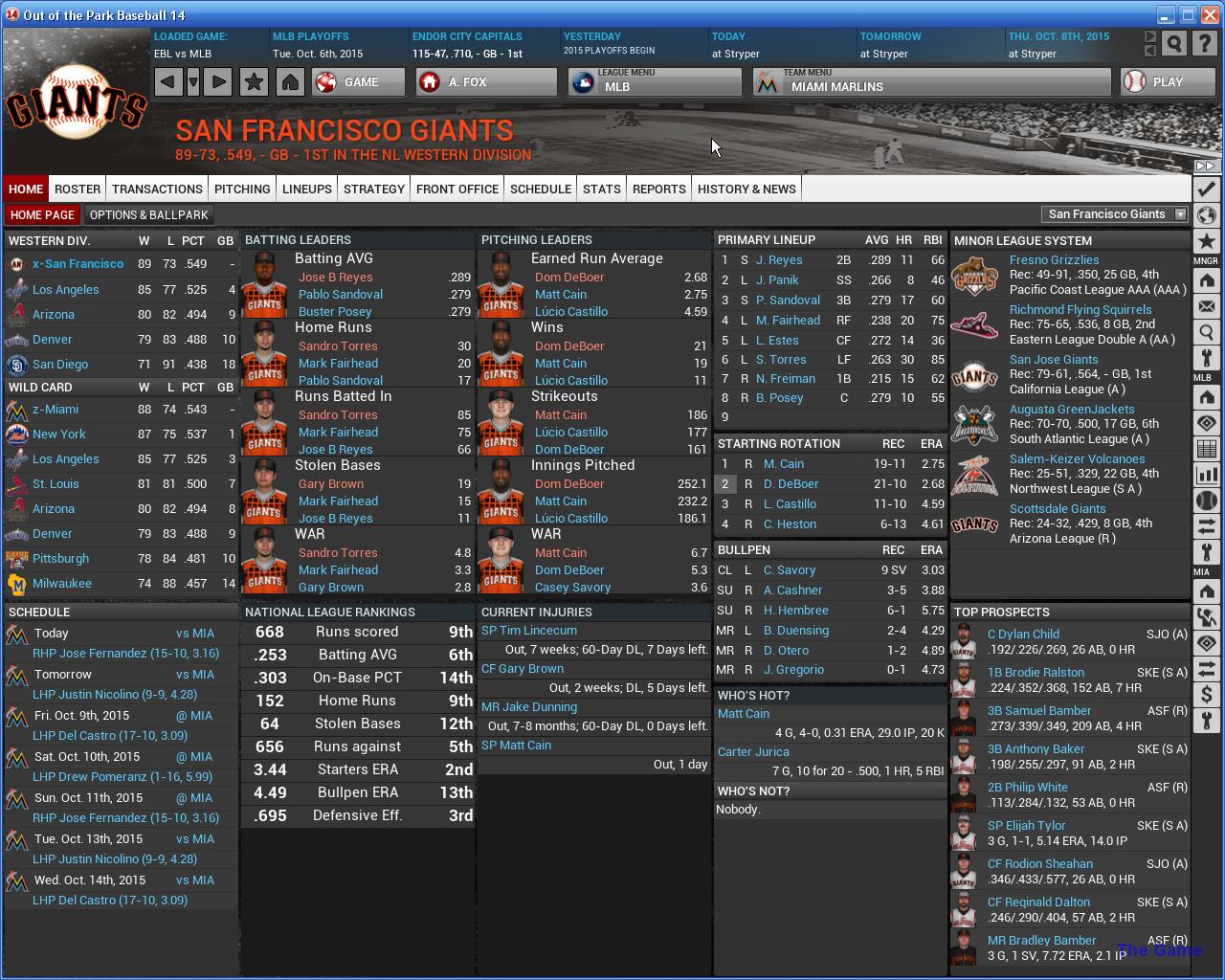The width and height of the screenshot is (1225, 980).
Task: Collapse the right sidebar with double-arrow toggle
Action: (x=1205, y=167)
